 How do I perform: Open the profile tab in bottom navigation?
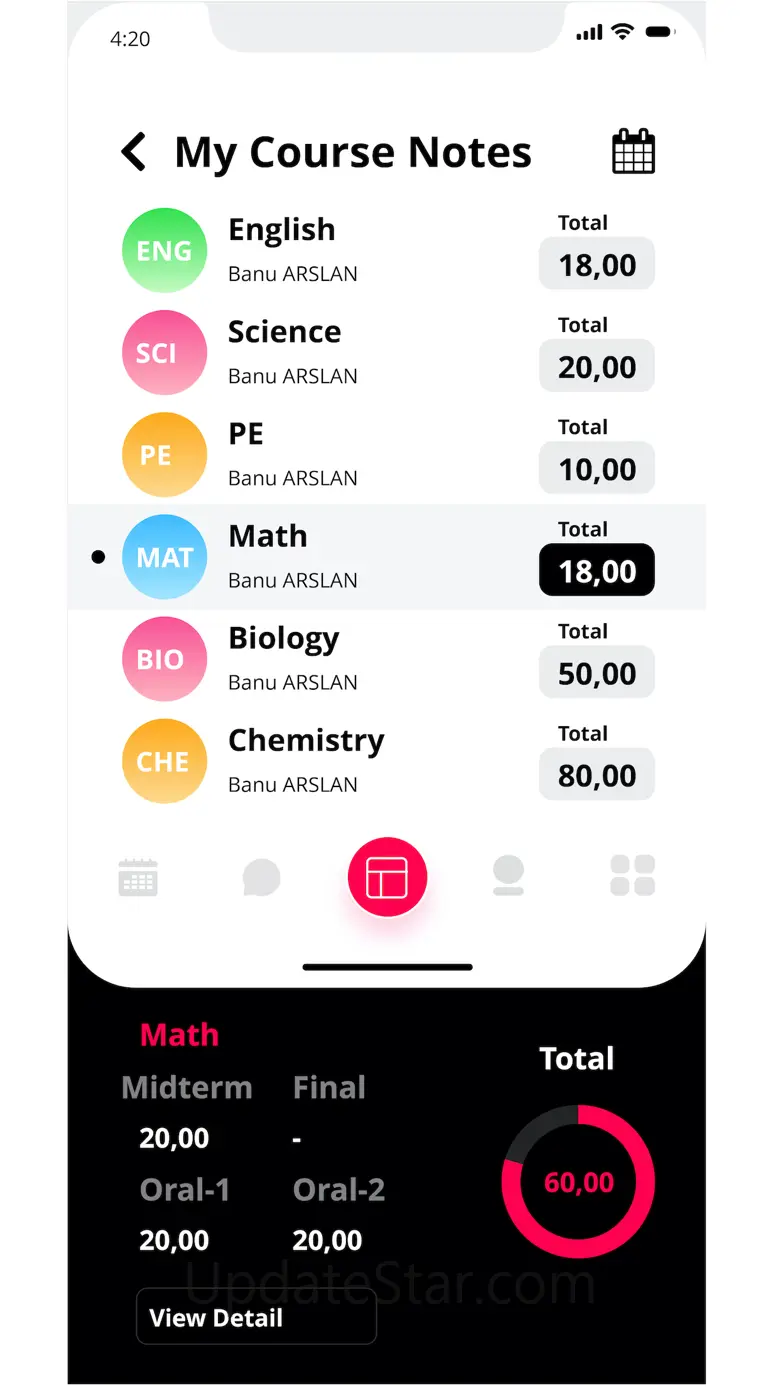point(508,876)
